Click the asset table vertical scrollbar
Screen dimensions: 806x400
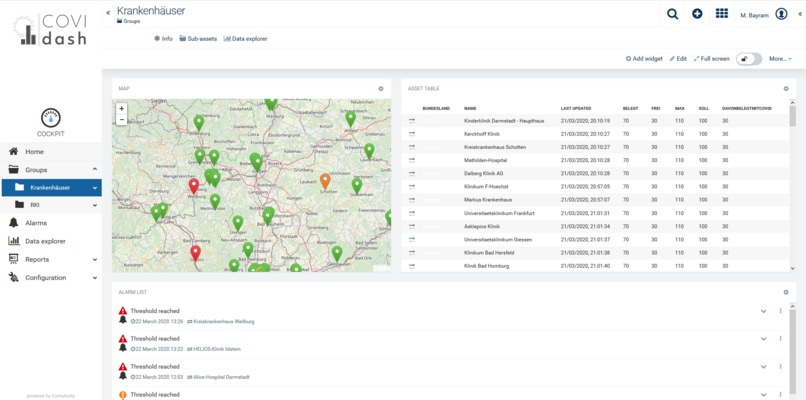click(792, 117)
